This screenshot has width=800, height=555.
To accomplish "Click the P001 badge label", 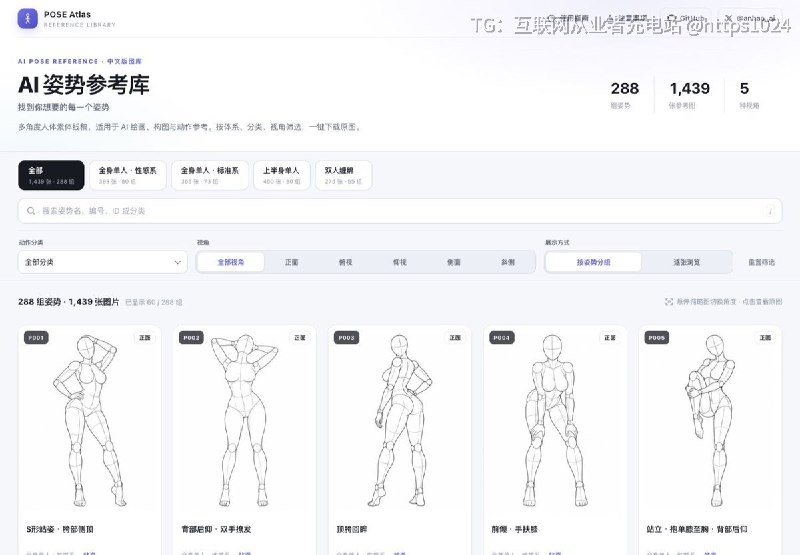I will click(x=36, y=338).
